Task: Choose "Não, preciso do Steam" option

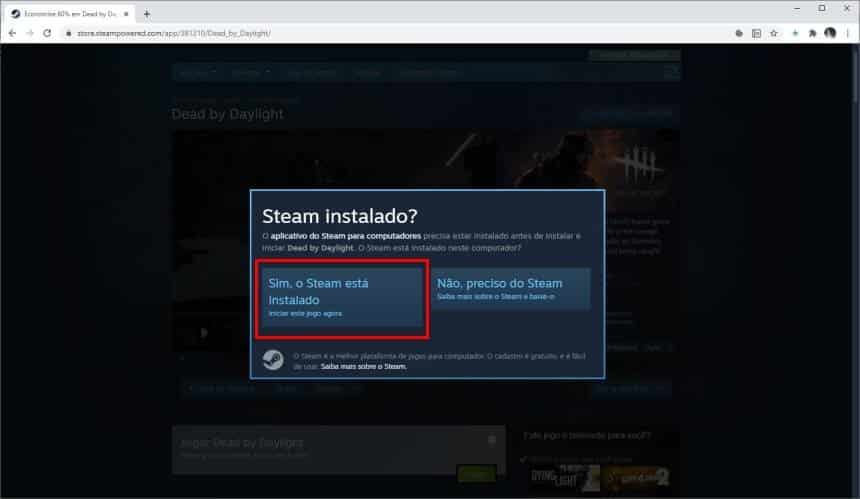Action: pos(511,288)
